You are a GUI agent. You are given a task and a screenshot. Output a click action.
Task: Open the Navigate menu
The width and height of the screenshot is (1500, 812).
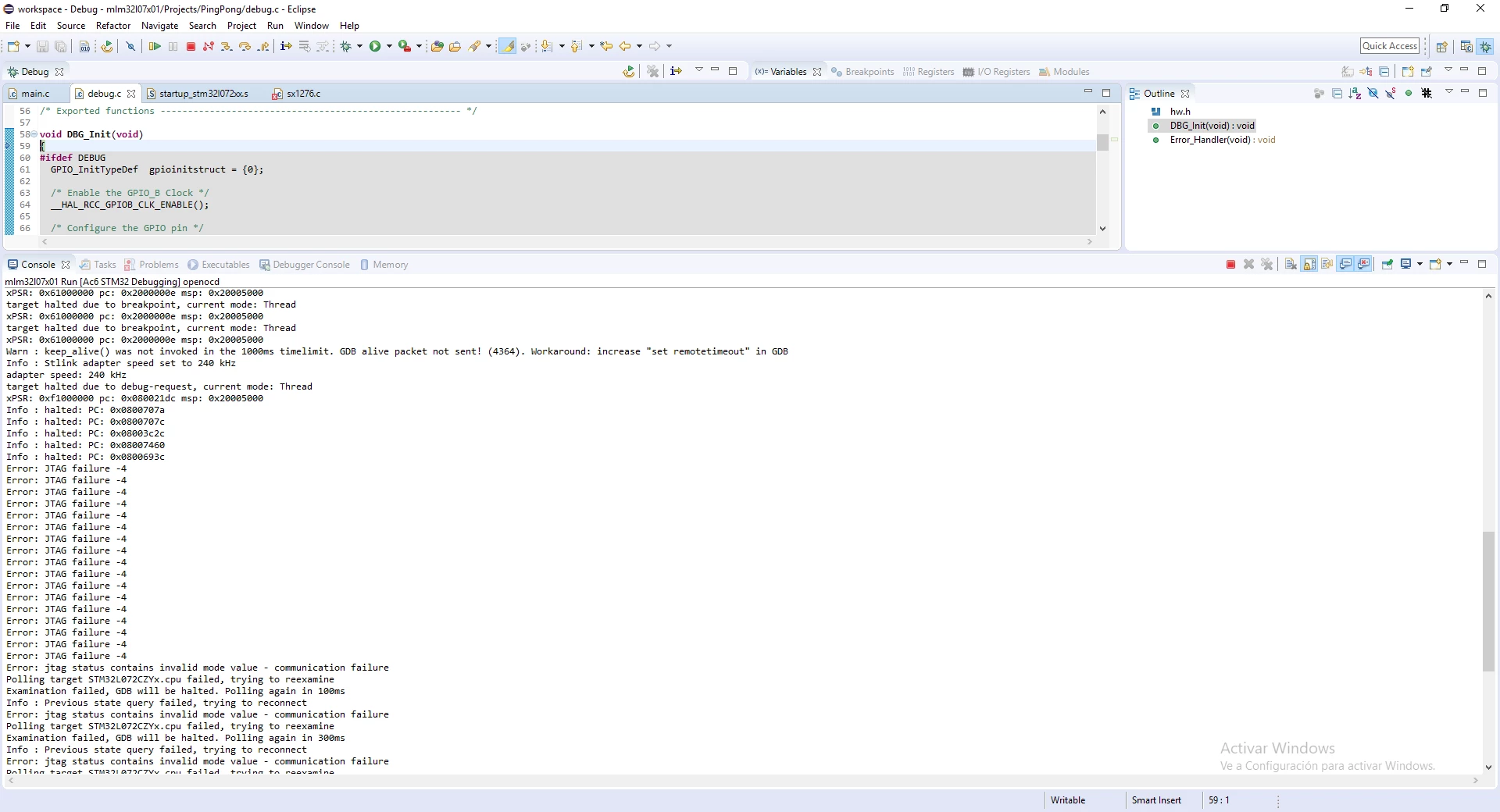159,26
